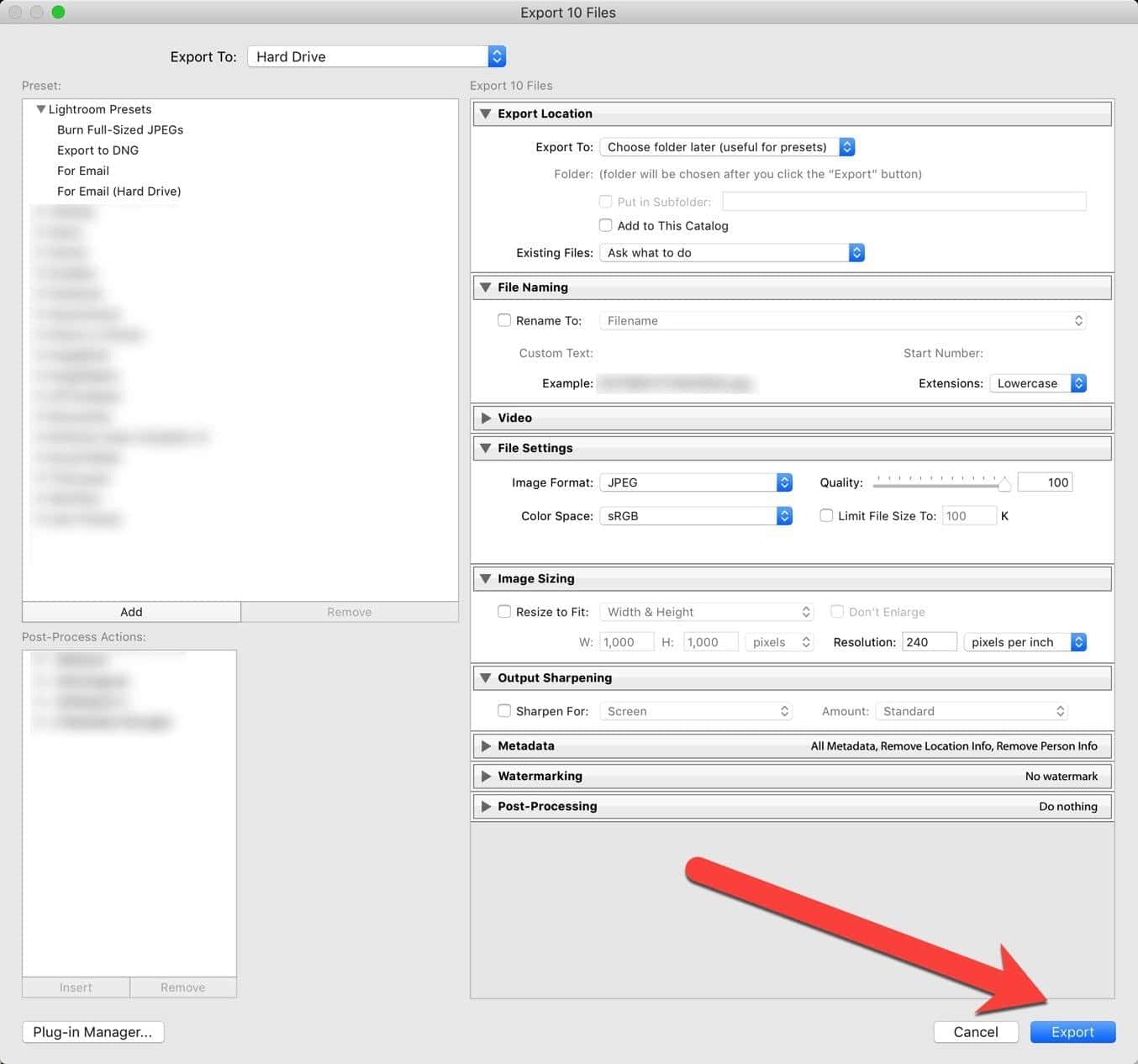Click the Resolution input field
Screen dimensions: 1138x1064
pos(930,642)
